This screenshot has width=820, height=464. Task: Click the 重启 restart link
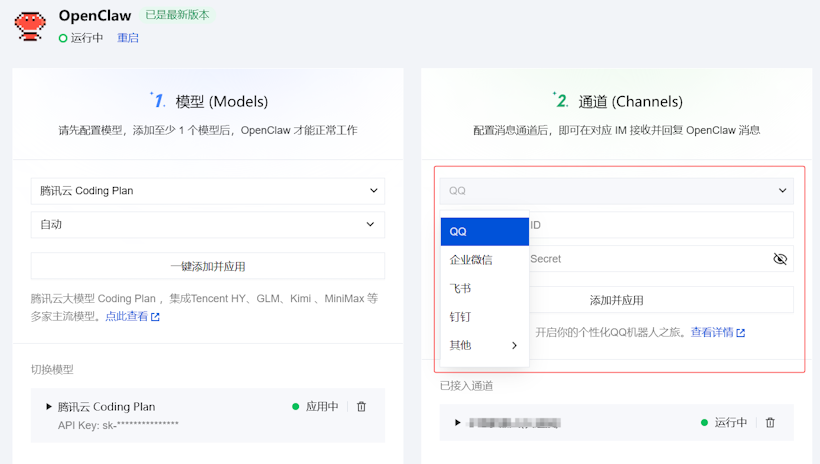click(x=128, y=38)
